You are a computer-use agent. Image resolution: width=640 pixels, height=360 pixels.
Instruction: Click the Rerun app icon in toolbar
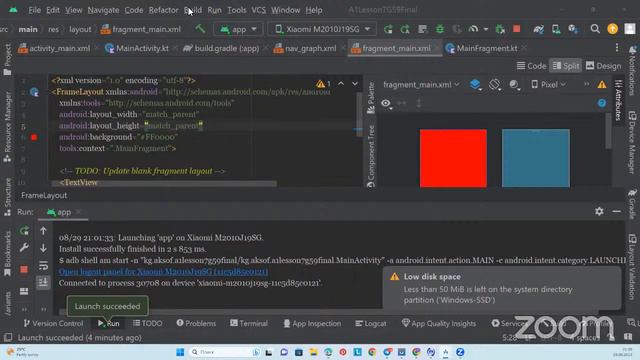388,29
